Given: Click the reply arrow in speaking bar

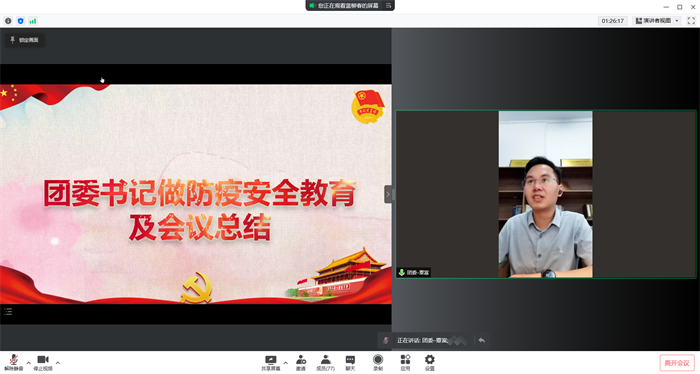Looking at the screenshot, I should click(x=482, y=341).
